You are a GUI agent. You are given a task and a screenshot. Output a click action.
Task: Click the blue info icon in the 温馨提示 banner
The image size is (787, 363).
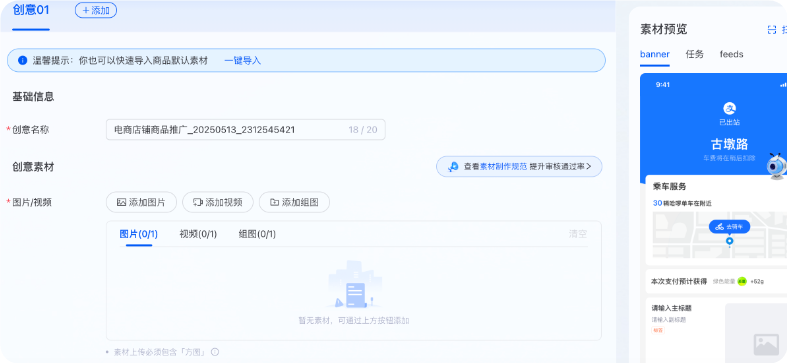[x=22, y=60]
